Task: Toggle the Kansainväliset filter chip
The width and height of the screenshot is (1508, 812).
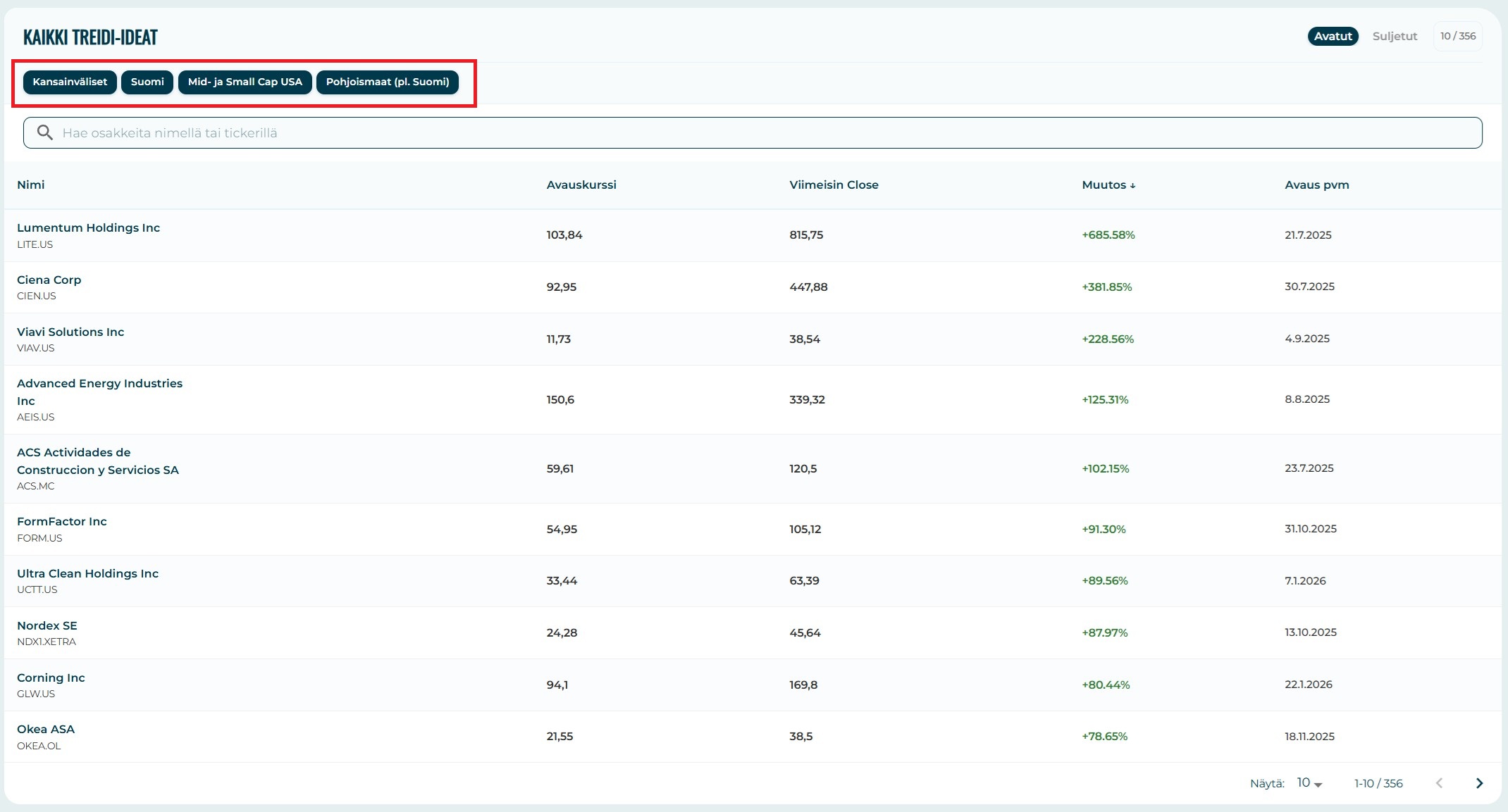Action: tap(70, 82)
